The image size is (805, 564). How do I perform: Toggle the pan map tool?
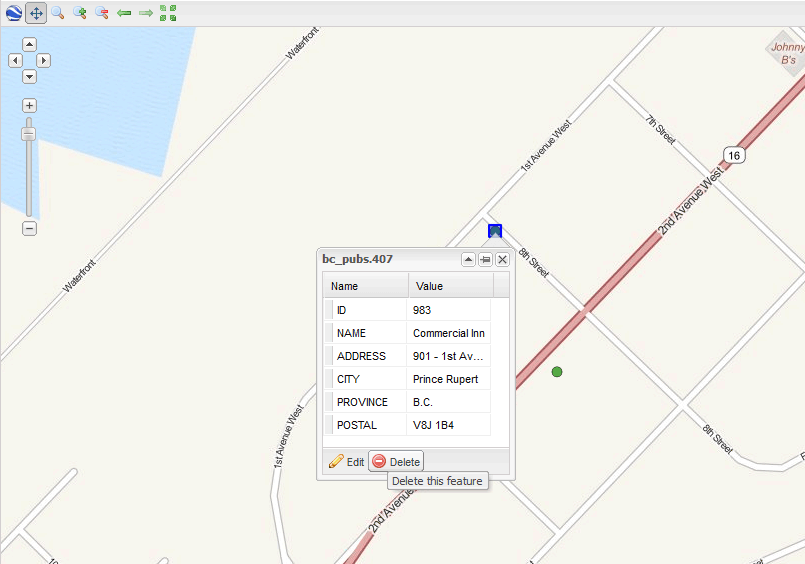36,13
